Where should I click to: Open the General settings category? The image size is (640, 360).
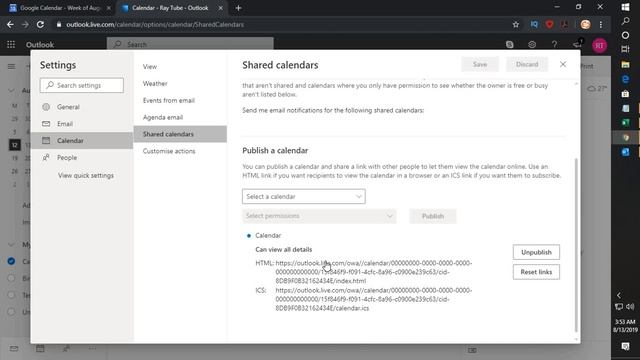pos(82,107)
